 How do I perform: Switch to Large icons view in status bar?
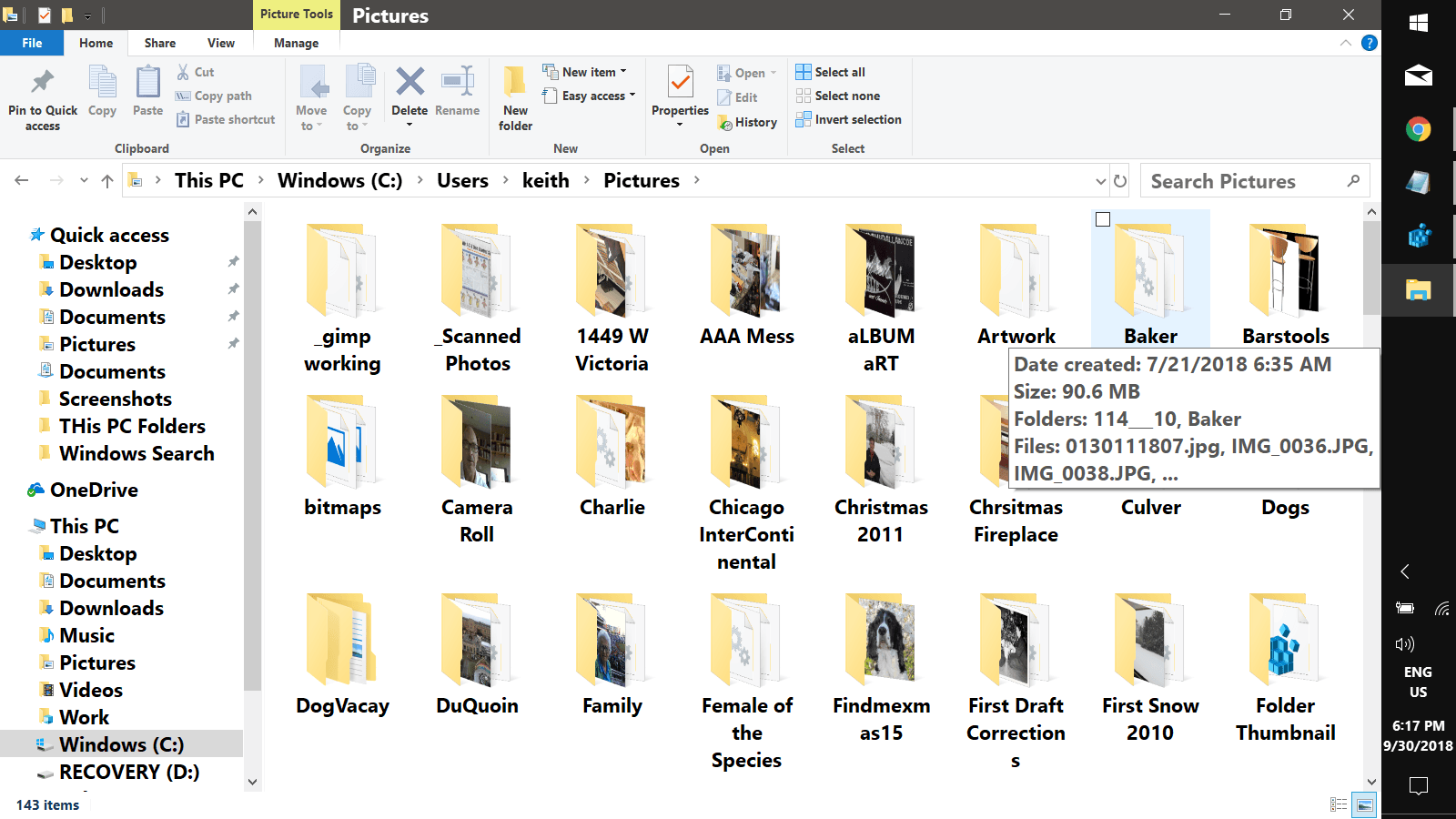point(1364,804)
